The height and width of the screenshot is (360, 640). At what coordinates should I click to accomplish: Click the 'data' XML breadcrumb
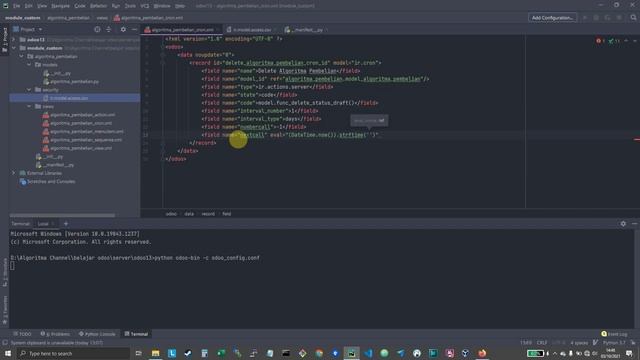189,214
